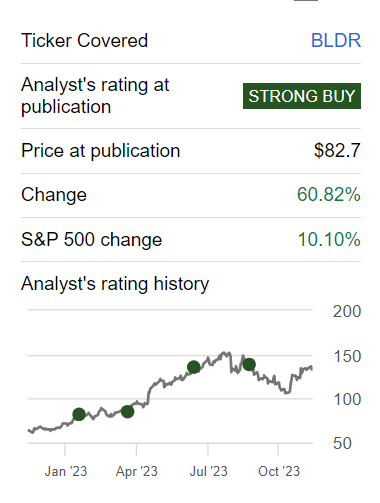The width and height of the screenshot is (380, 503).
Task: Click the 10.10% S&P 500 change value
Action: [x=329, y=240]
